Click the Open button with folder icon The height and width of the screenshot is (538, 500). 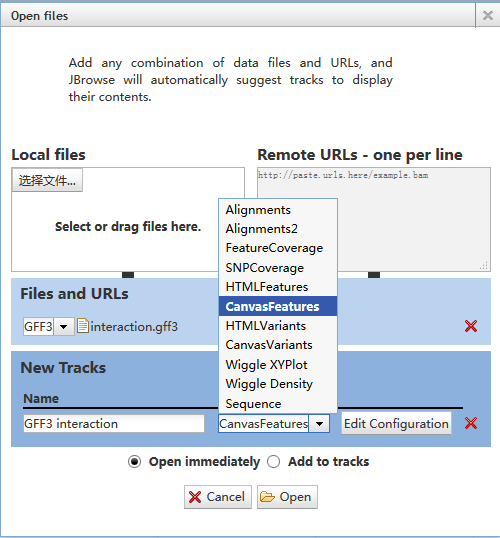pos(287,497)
